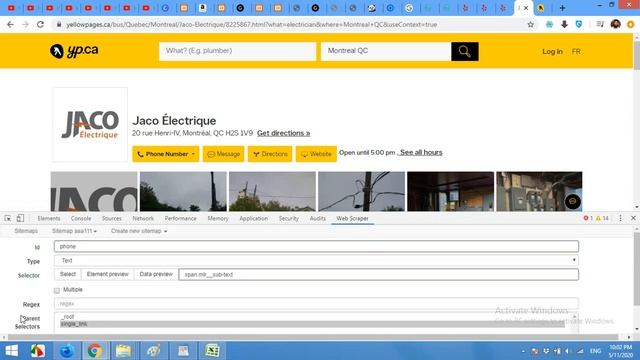This screenshot has width=640, height=360.
Task: Click the DevTools inspect element icon
Action: [x=8, y=218]
